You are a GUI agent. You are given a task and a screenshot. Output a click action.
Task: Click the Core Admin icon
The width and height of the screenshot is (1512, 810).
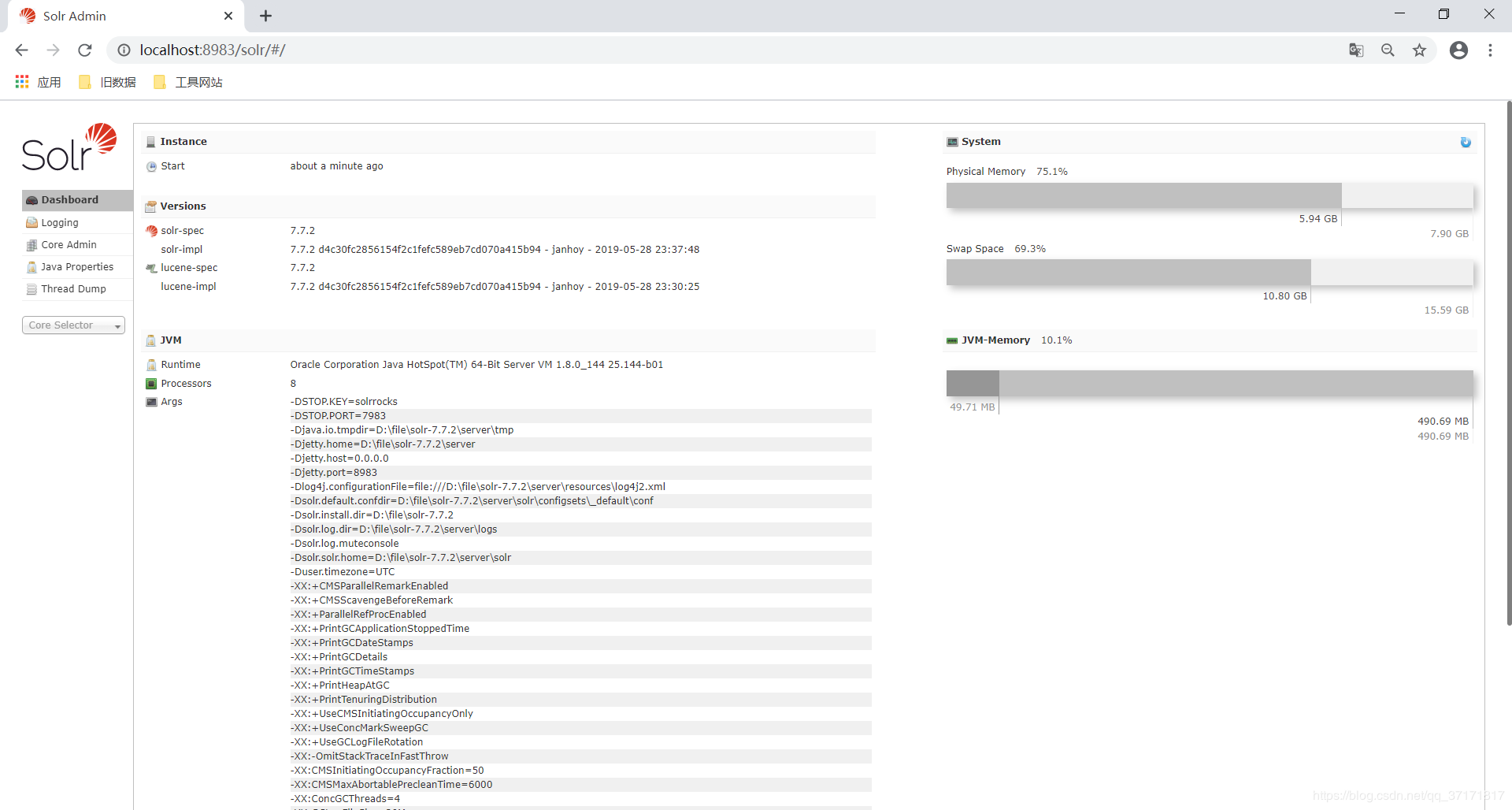pos(31,245)
